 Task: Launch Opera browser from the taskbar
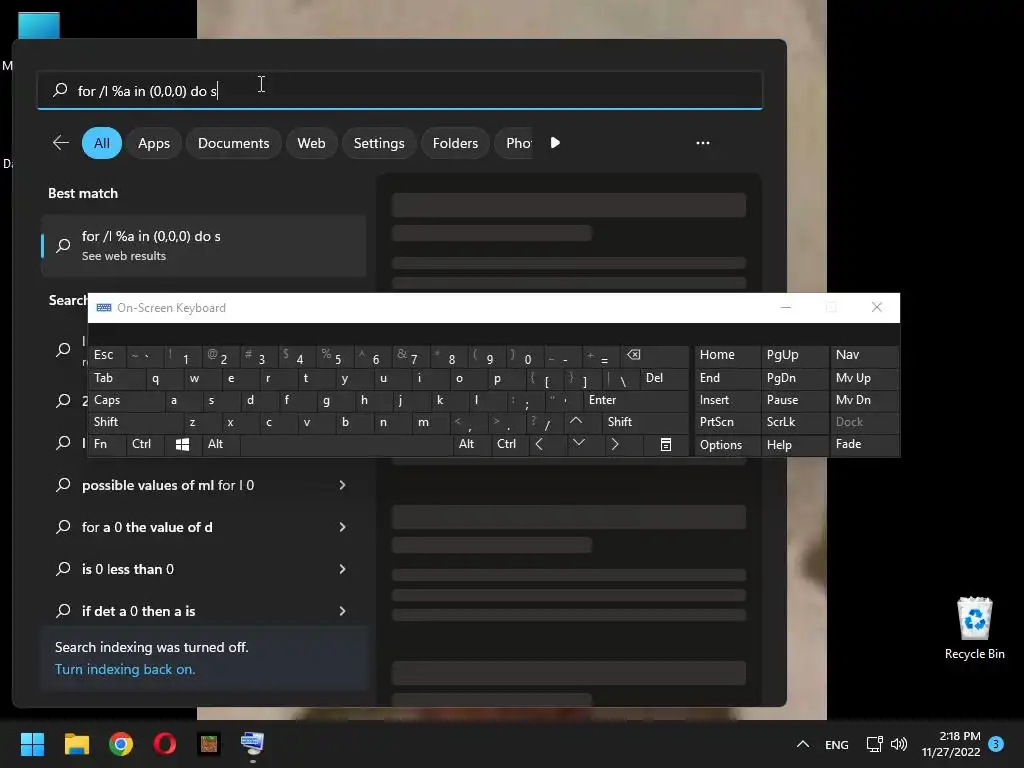(165, 744)
